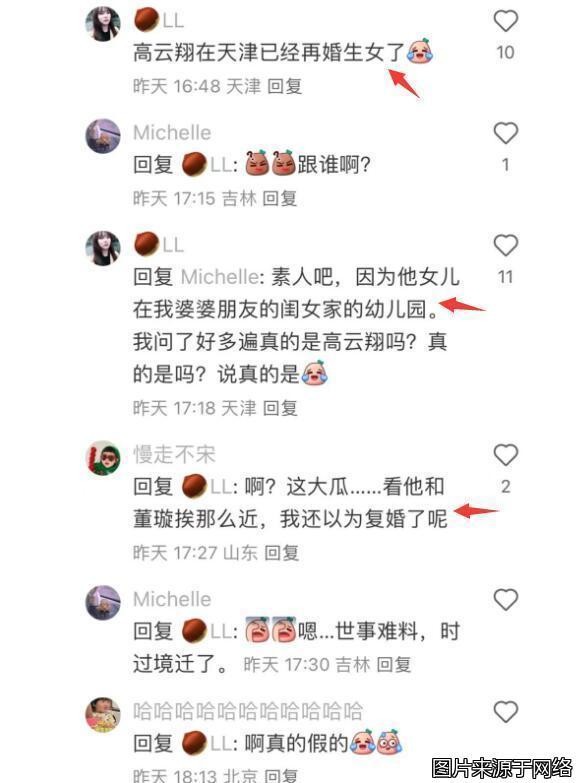Like 慢走不宋's comment about 董璇
582x783 pixels.
coord(505,455)
